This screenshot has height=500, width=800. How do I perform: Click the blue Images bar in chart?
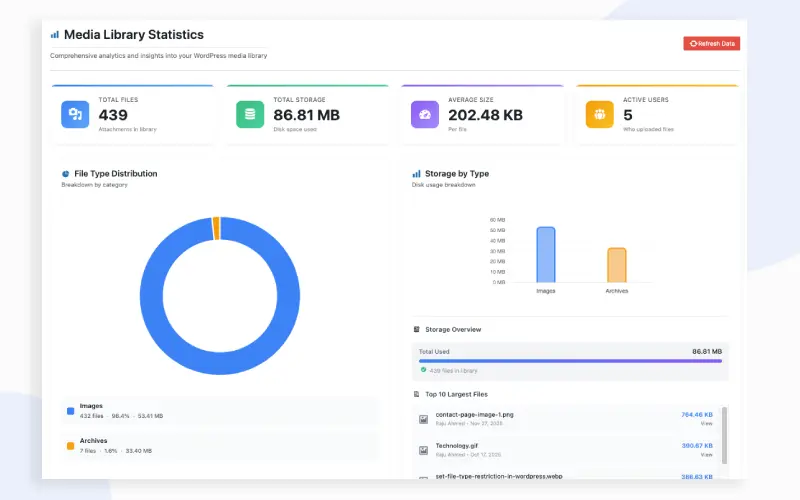546,255
